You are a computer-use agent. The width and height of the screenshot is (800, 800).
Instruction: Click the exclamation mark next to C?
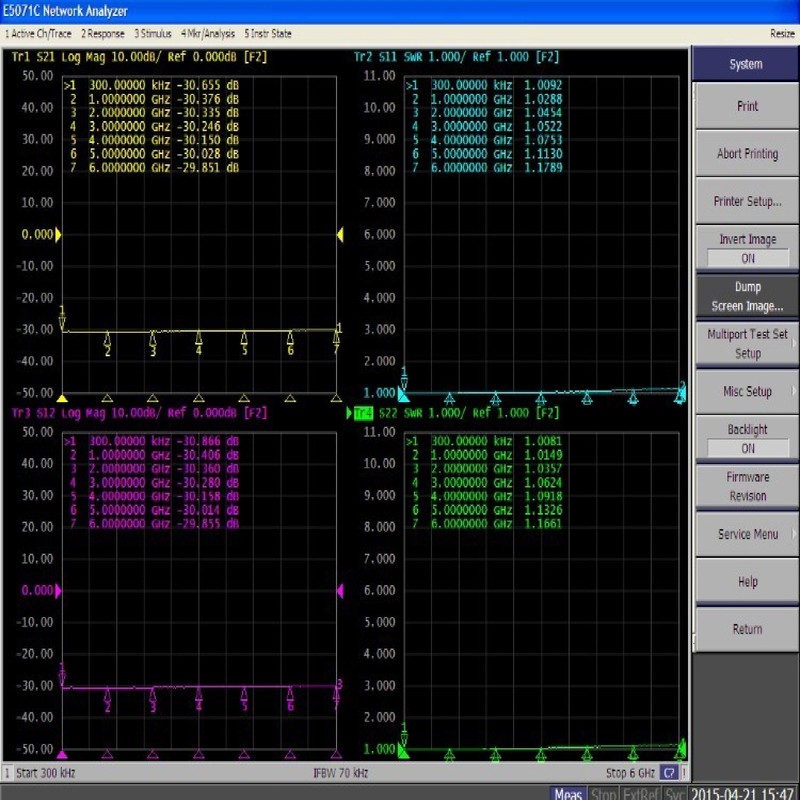tap(684, 773)
